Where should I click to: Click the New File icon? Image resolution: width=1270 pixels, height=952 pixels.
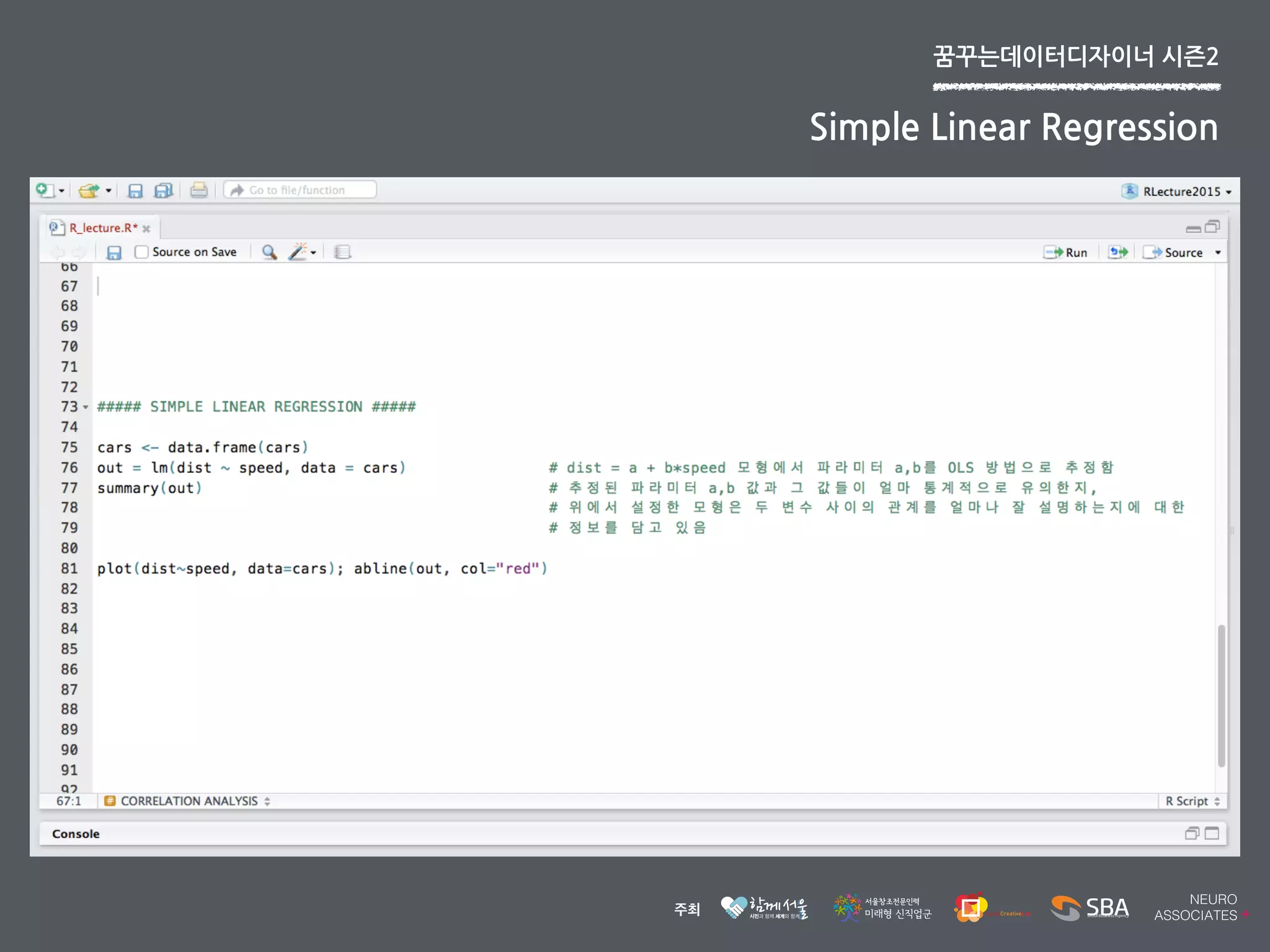click(45, 190)
